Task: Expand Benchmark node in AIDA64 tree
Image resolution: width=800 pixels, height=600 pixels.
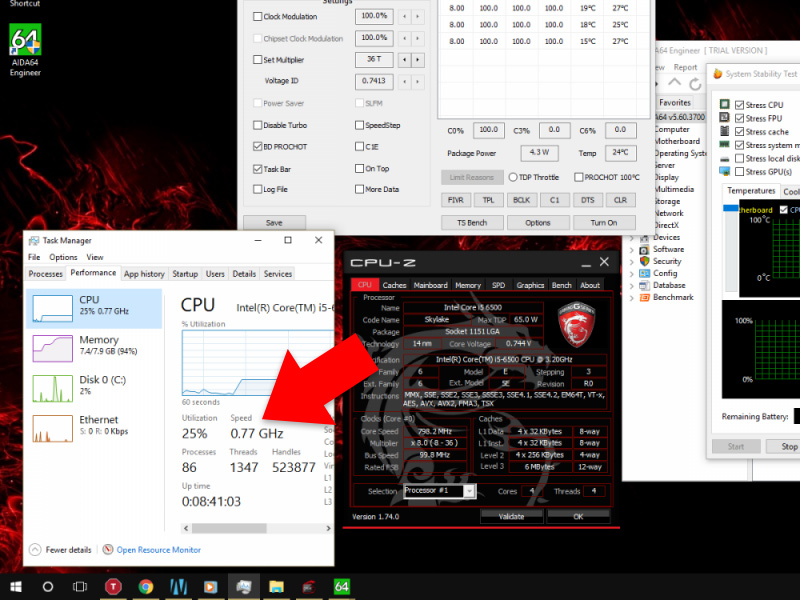Action: 632,297
